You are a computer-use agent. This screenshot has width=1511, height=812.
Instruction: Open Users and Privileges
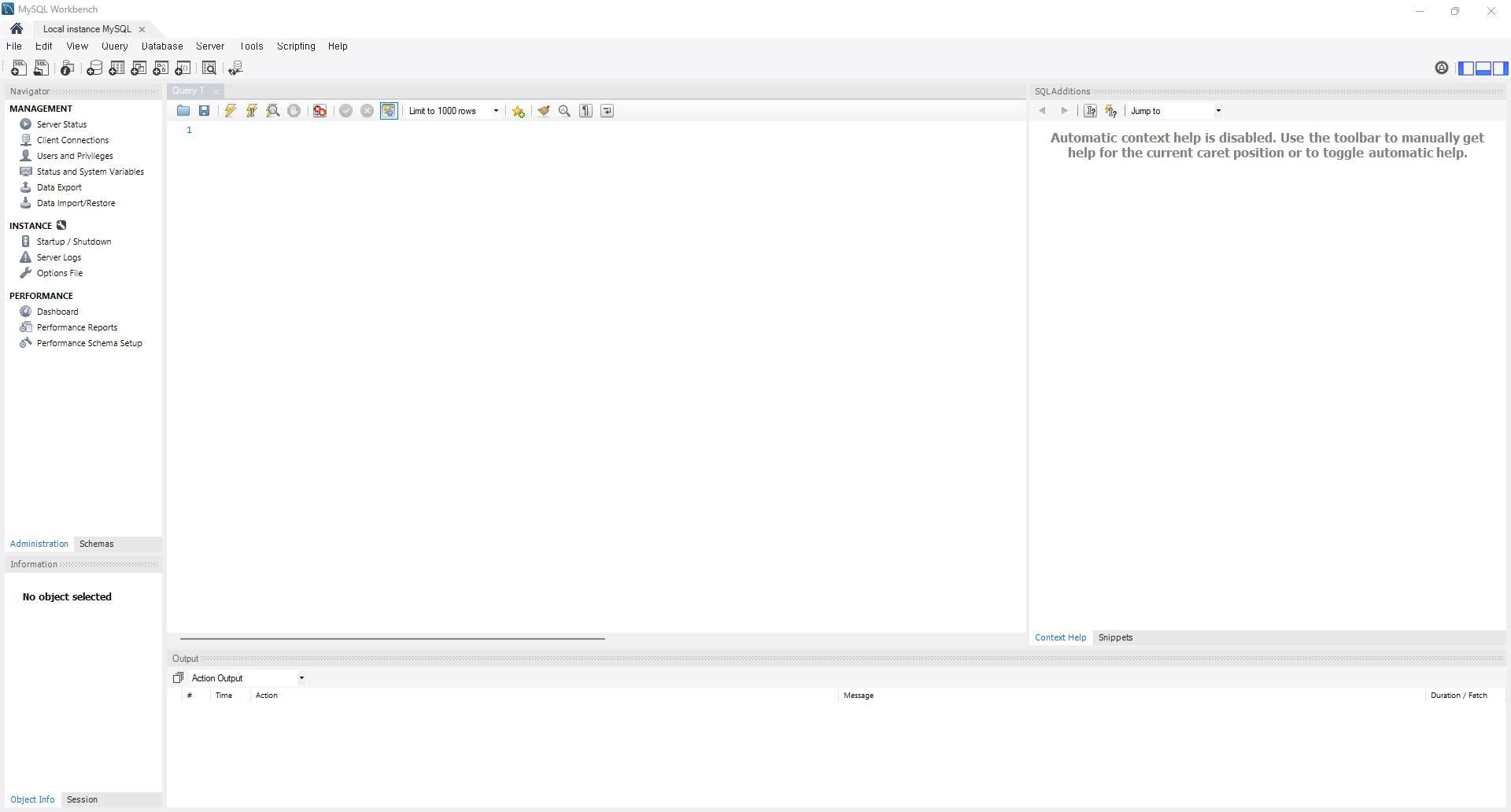(x=75, y=156)
